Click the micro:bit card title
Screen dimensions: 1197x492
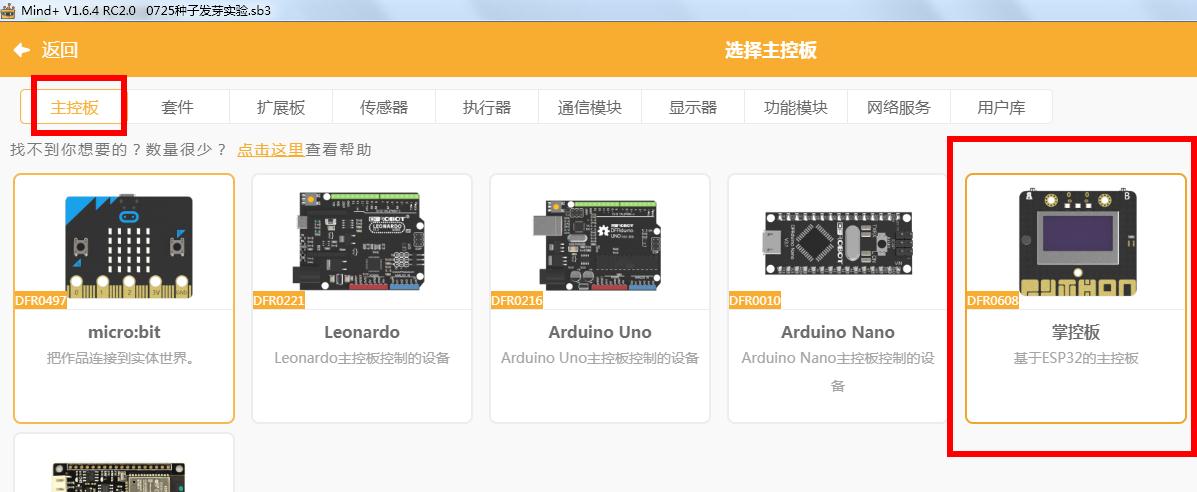click(x=124, y=332)
